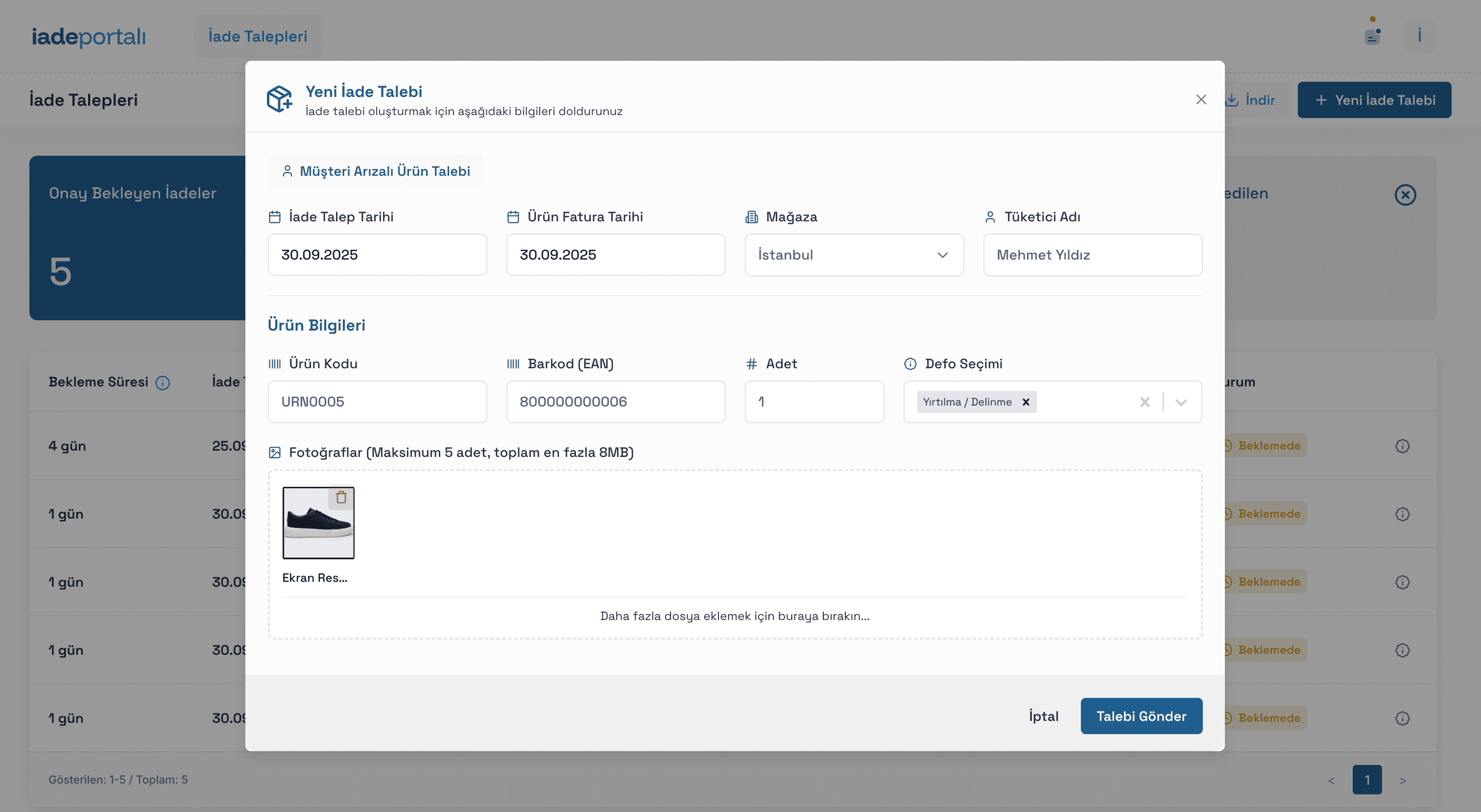This screenshot has height=812, width=1481.
Task: Select Müşteri Arızalı Ürün Talebi tab
Action: (376, 171)
